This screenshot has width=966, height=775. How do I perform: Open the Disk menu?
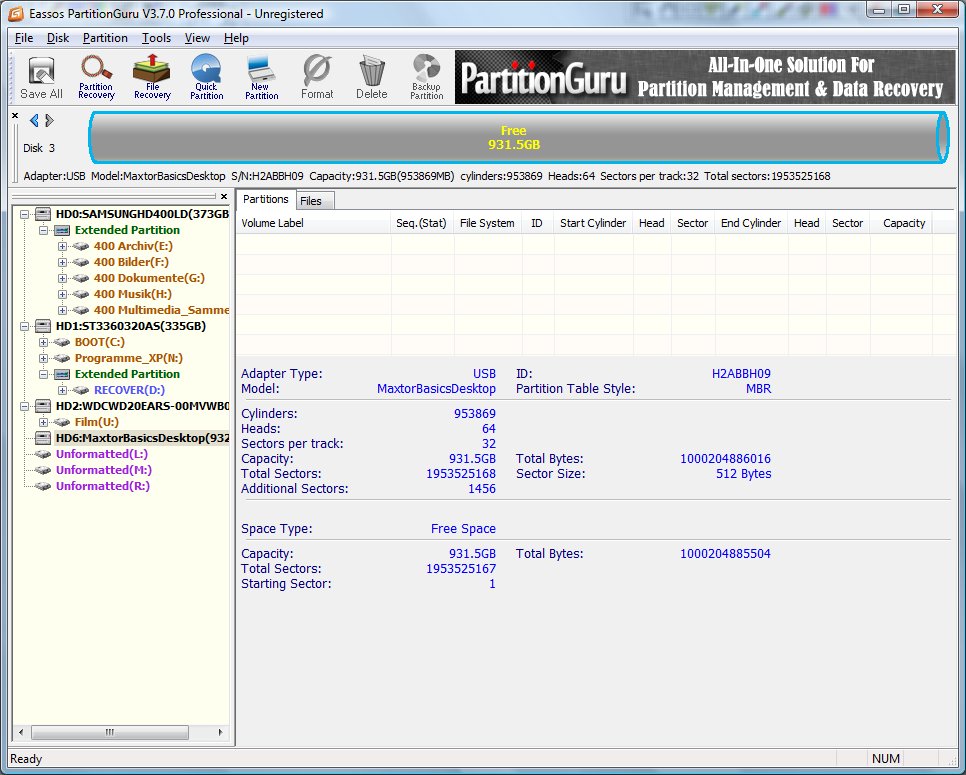(58, 38)
